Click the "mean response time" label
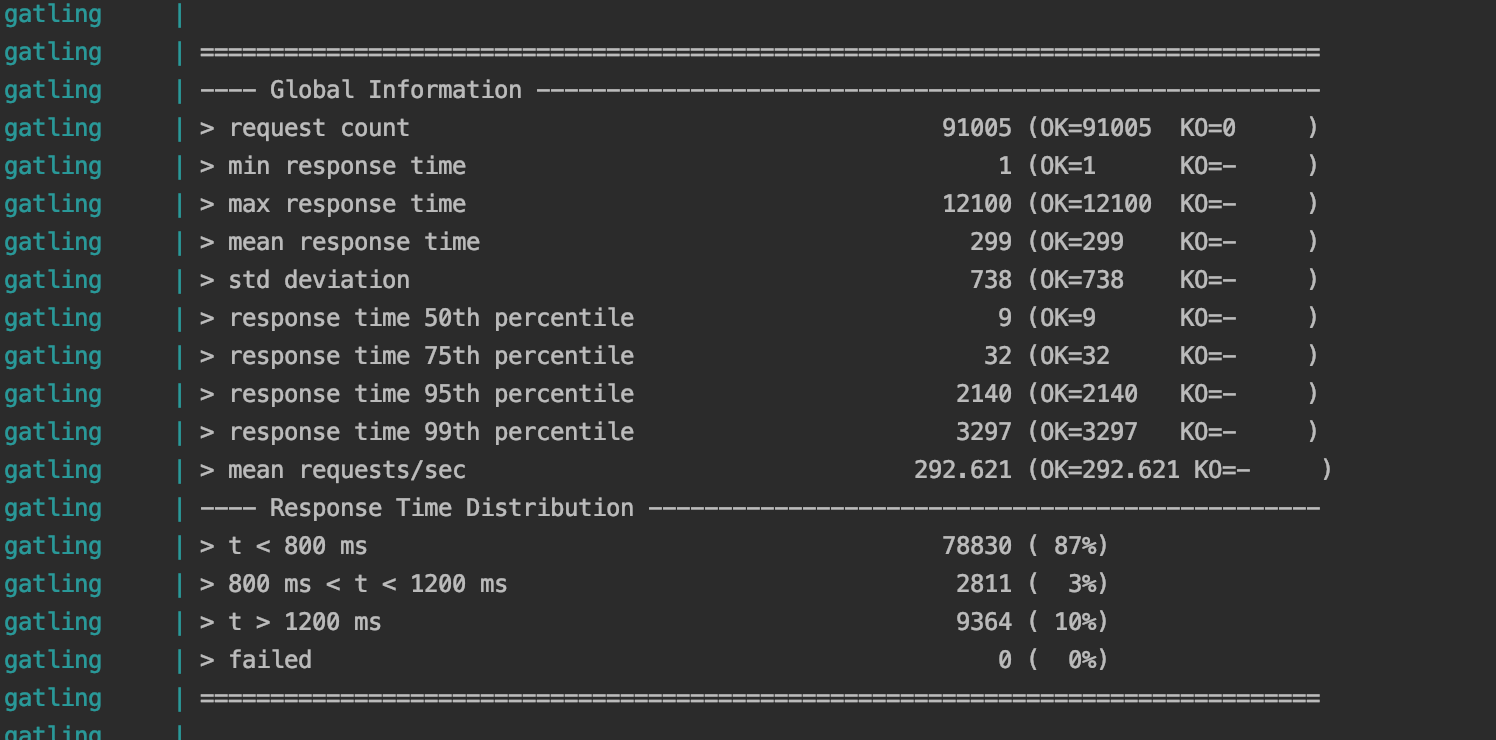This screenshot has width=1496, height=740. pyautogui.click(x=353, y=242)
